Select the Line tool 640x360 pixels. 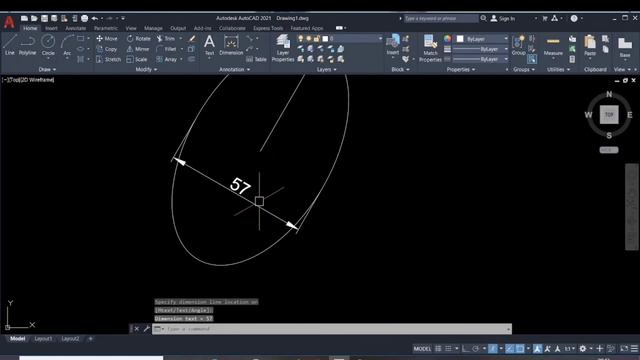[x=10, y=44]
